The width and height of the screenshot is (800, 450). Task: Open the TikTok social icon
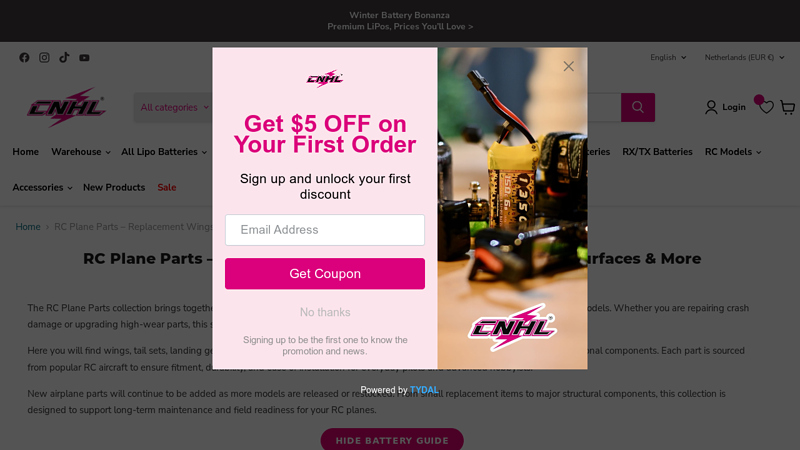coord(64,58)
